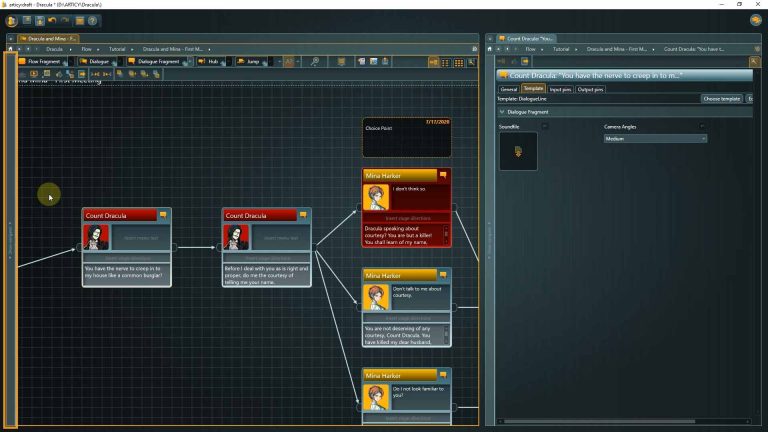This screenshot has height=432, width=768.
Task: Click the window layout icon in top toolbar
Action: click(79, 21)
